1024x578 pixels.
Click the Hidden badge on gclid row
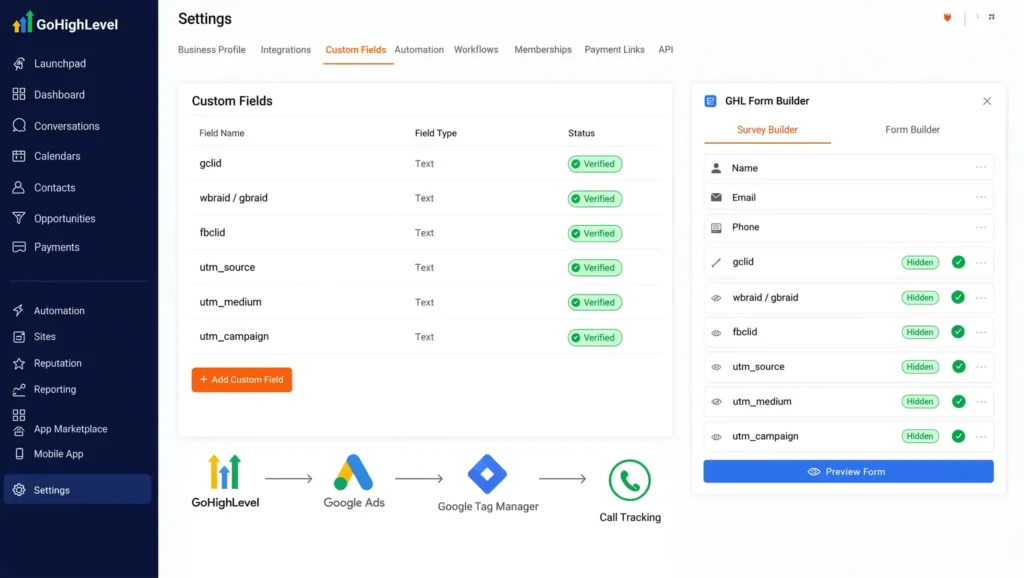click(920, 262)
